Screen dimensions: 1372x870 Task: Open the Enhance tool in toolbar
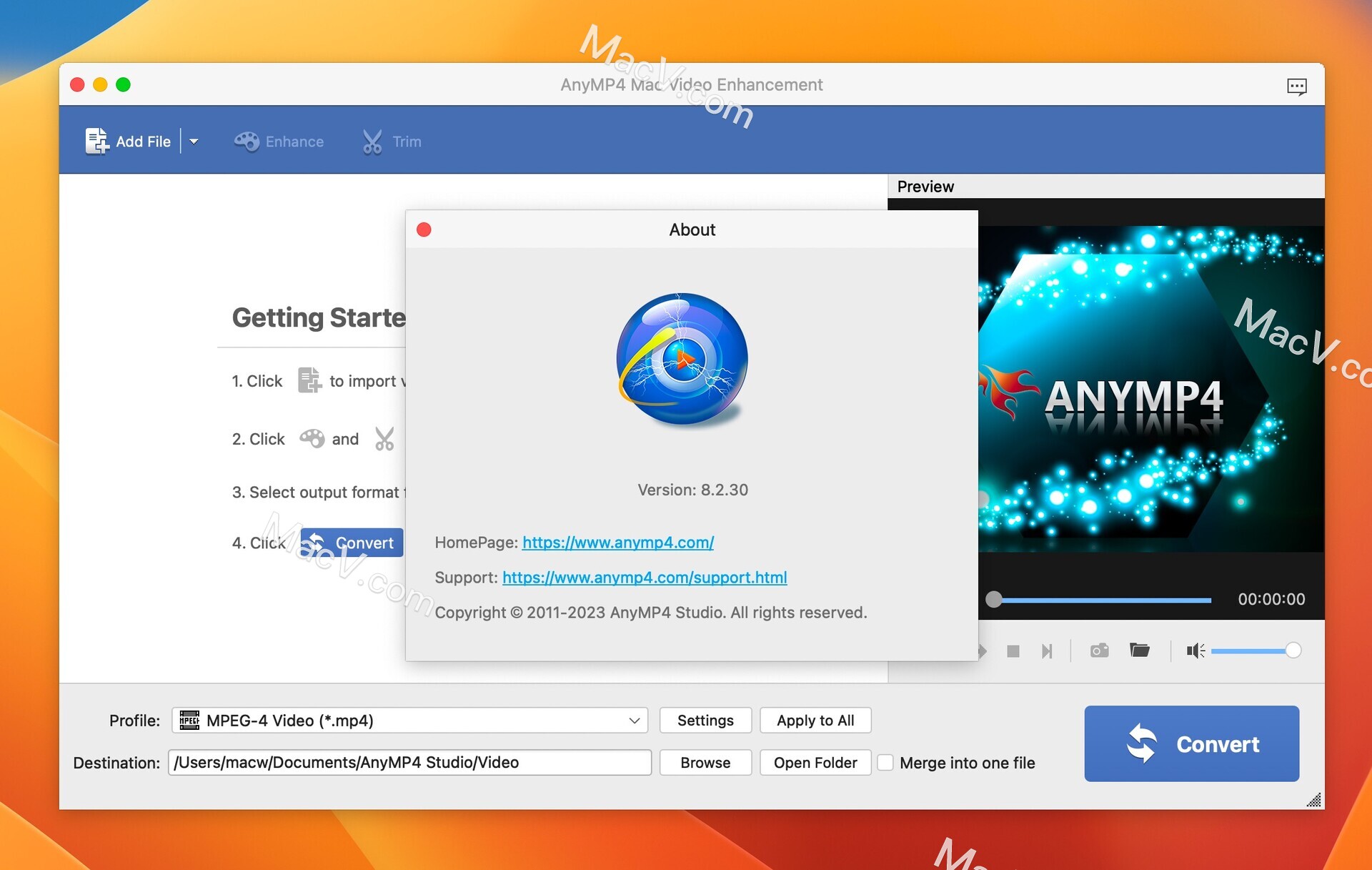[279, 142]
